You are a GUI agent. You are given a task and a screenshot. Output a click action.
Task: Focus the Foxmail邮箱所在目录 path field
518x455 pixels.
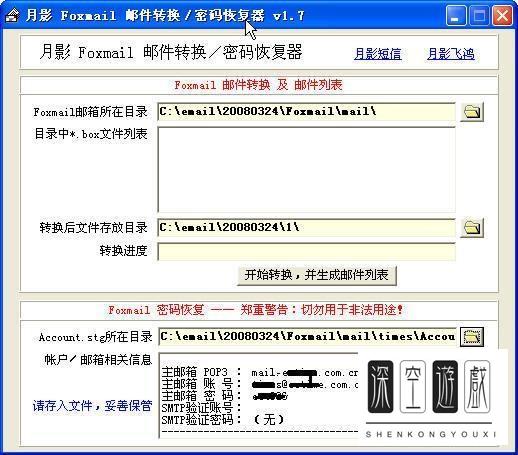[306, 112]
